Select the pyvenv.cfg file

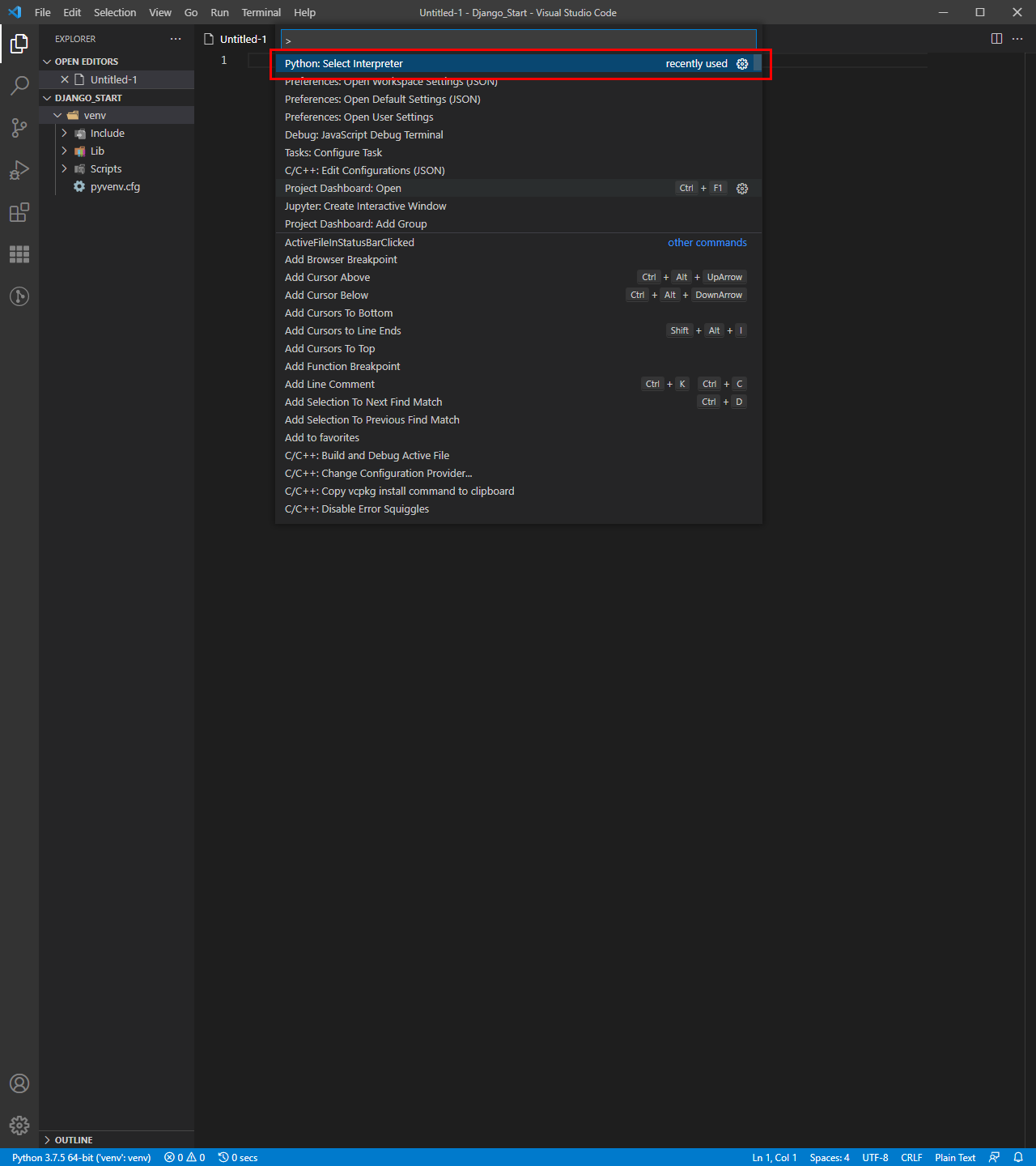tap(117, 186)
